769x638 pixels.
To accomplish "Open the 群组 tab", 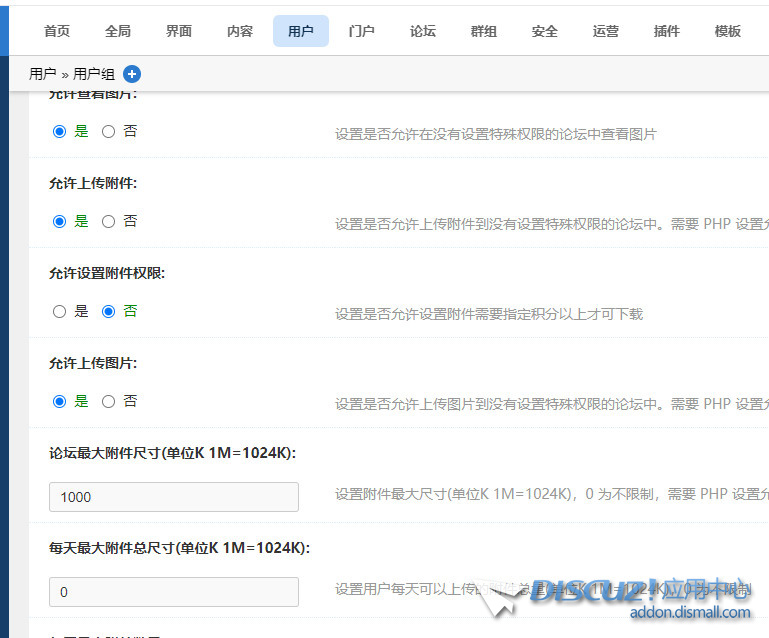I will [484, 31].
